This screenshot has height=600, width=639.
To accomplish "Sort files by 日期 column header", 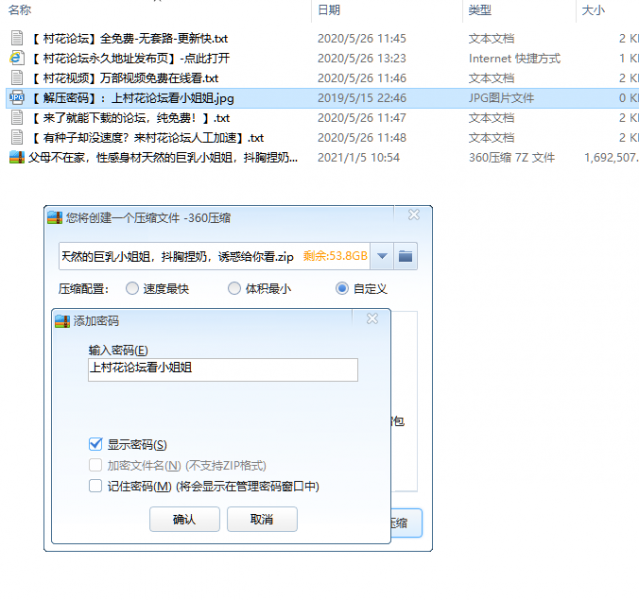I will 329,10.
